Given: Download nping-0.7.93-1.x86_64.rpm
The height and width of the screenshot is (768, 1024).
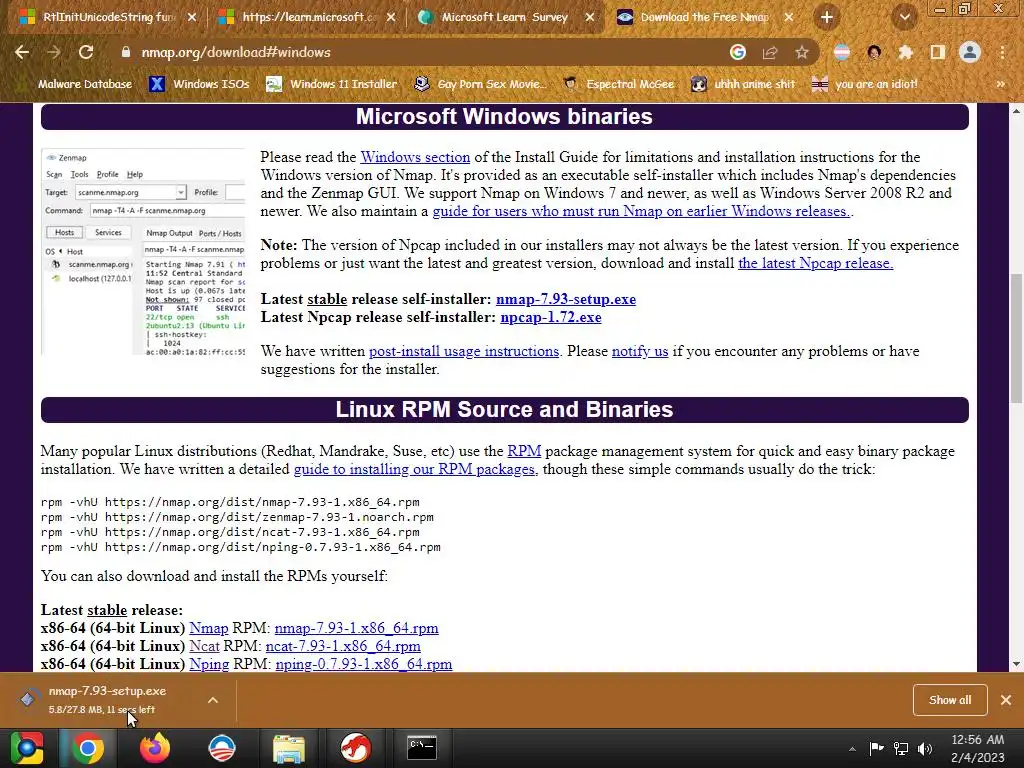Looking at the screenshot, I should pos(364,664).
